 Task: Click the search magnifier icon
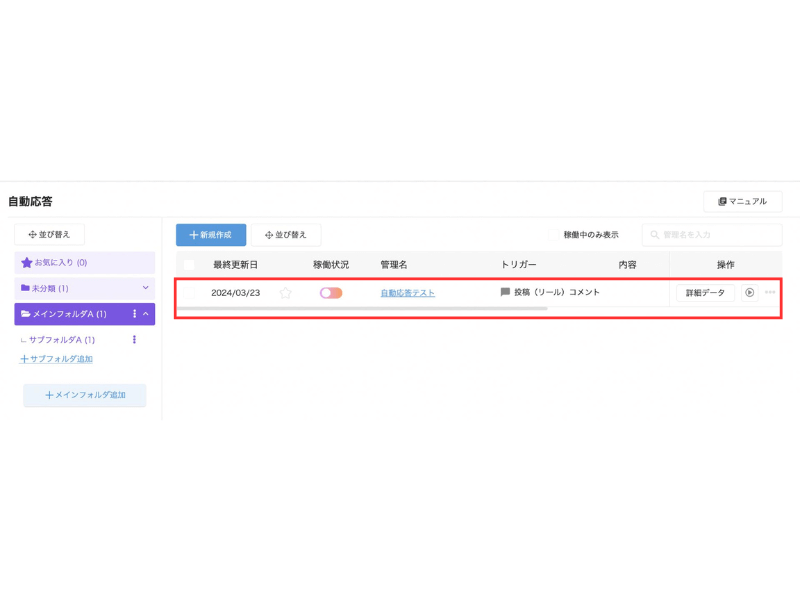[x=654, y=235]
